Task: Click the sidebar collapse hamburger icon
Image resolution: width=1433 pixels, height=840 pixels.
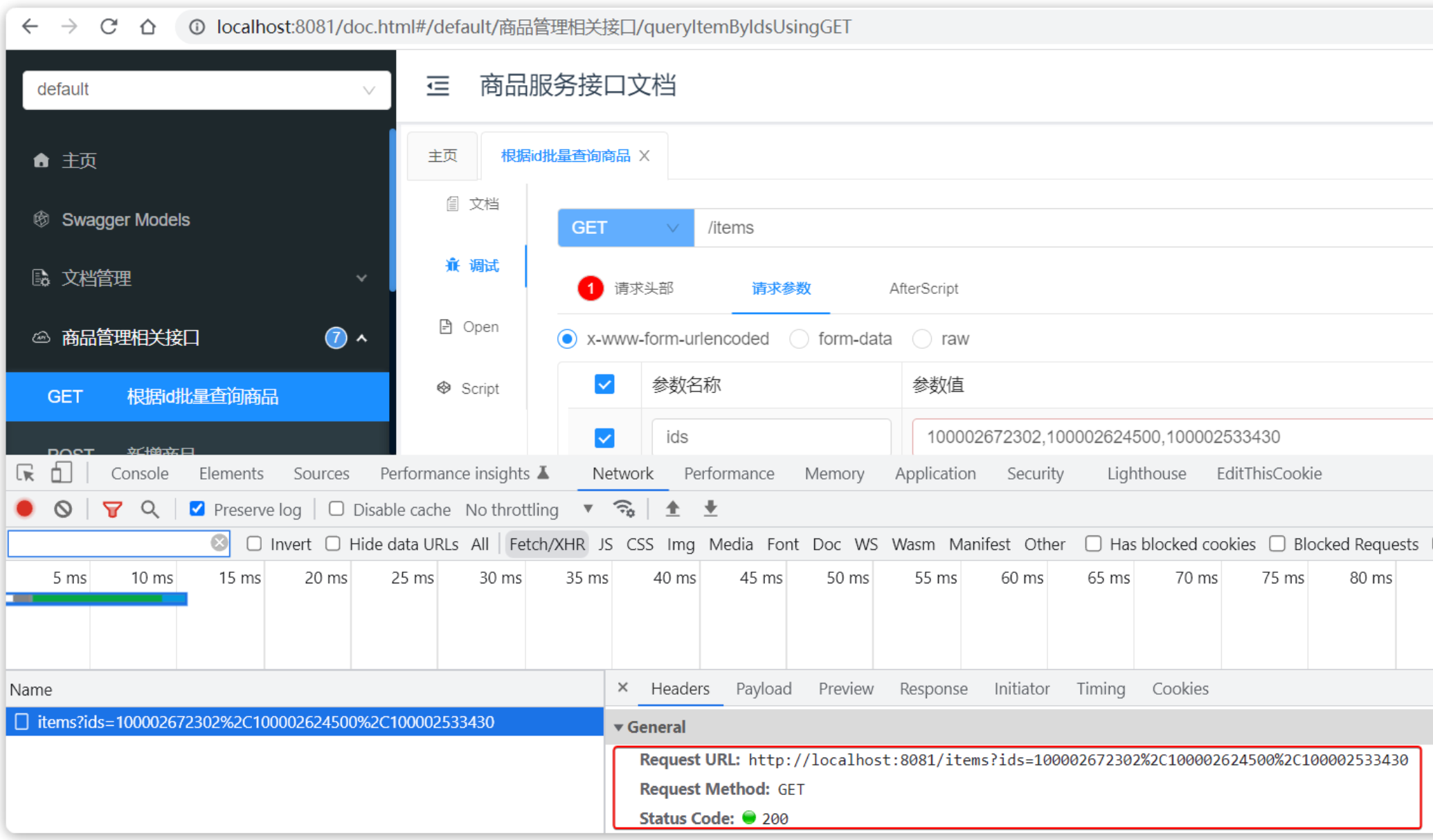Action: (x=438, y=86)
